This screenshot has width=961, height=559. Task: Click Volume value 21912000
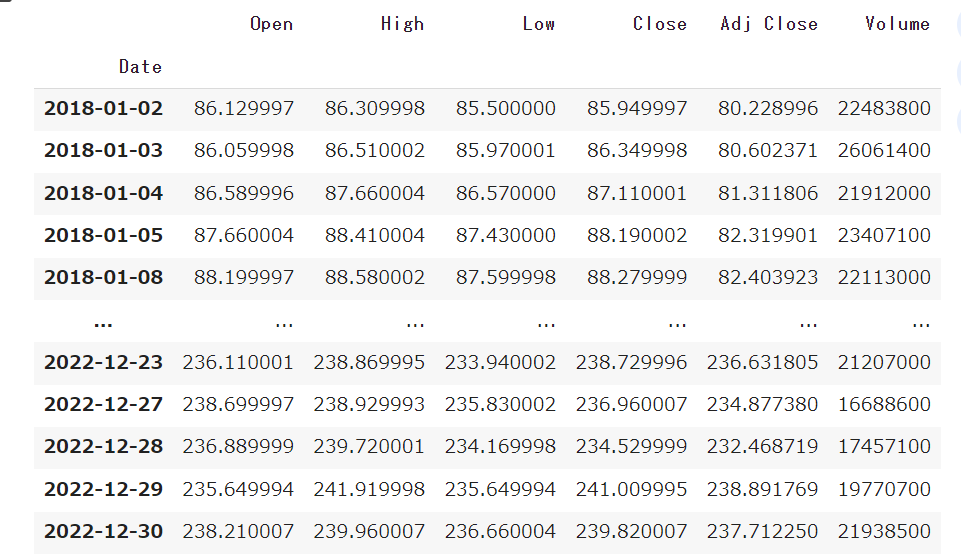(884, 194)
